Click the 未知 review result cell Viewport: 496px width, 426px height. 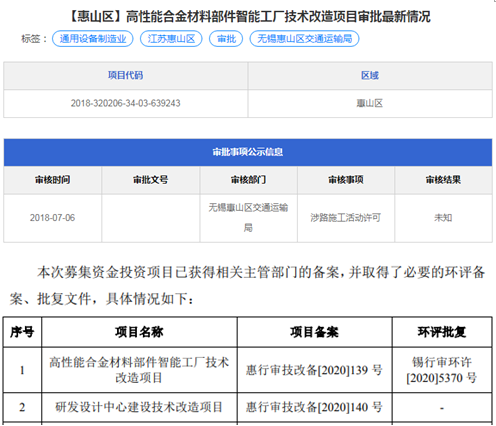443,218
